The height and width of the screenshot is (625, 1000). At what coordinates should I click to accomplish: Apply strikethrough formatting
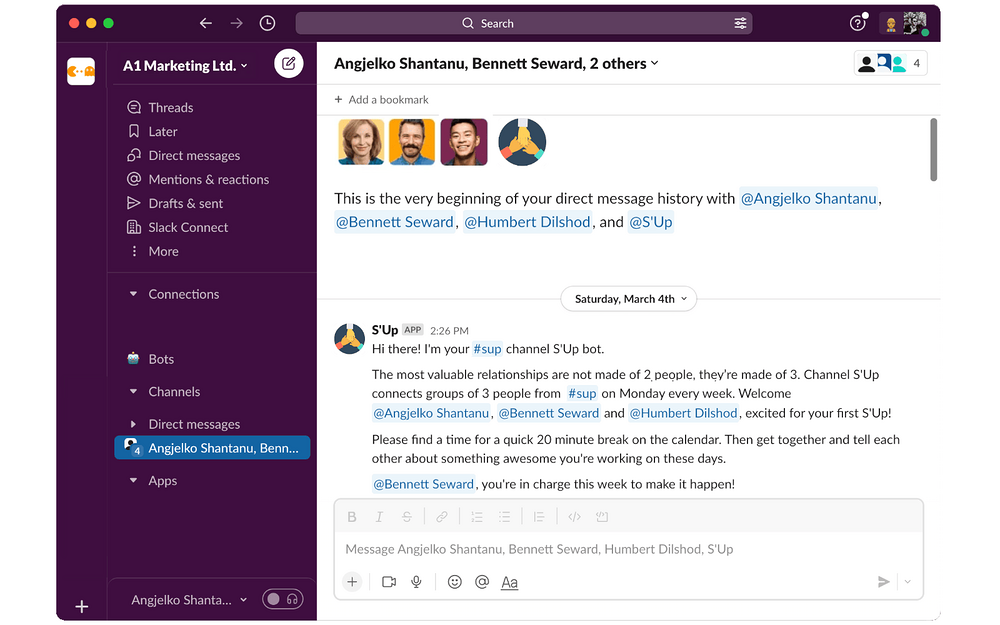pyautogui.click(x=406, y=517)
